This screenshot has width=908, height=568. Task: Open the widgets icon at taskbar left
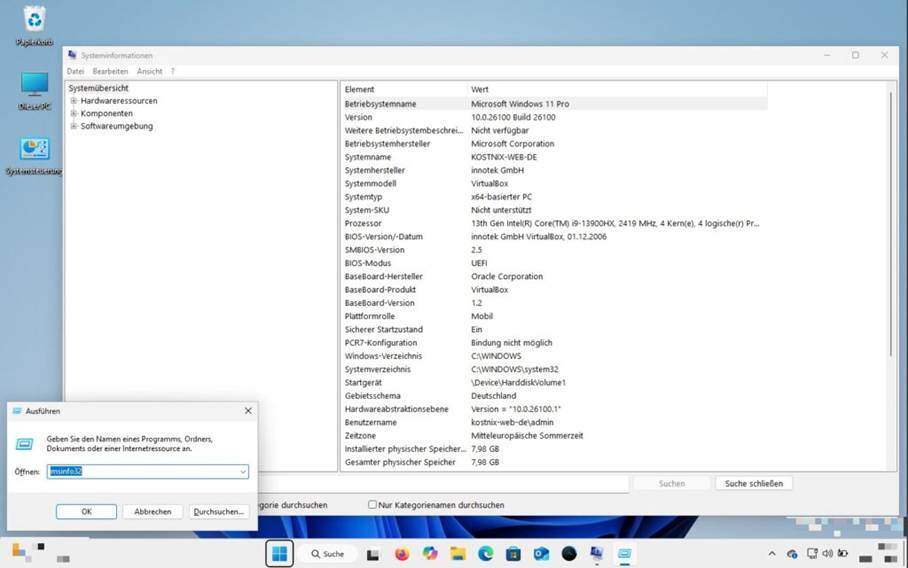coord(20,552)
